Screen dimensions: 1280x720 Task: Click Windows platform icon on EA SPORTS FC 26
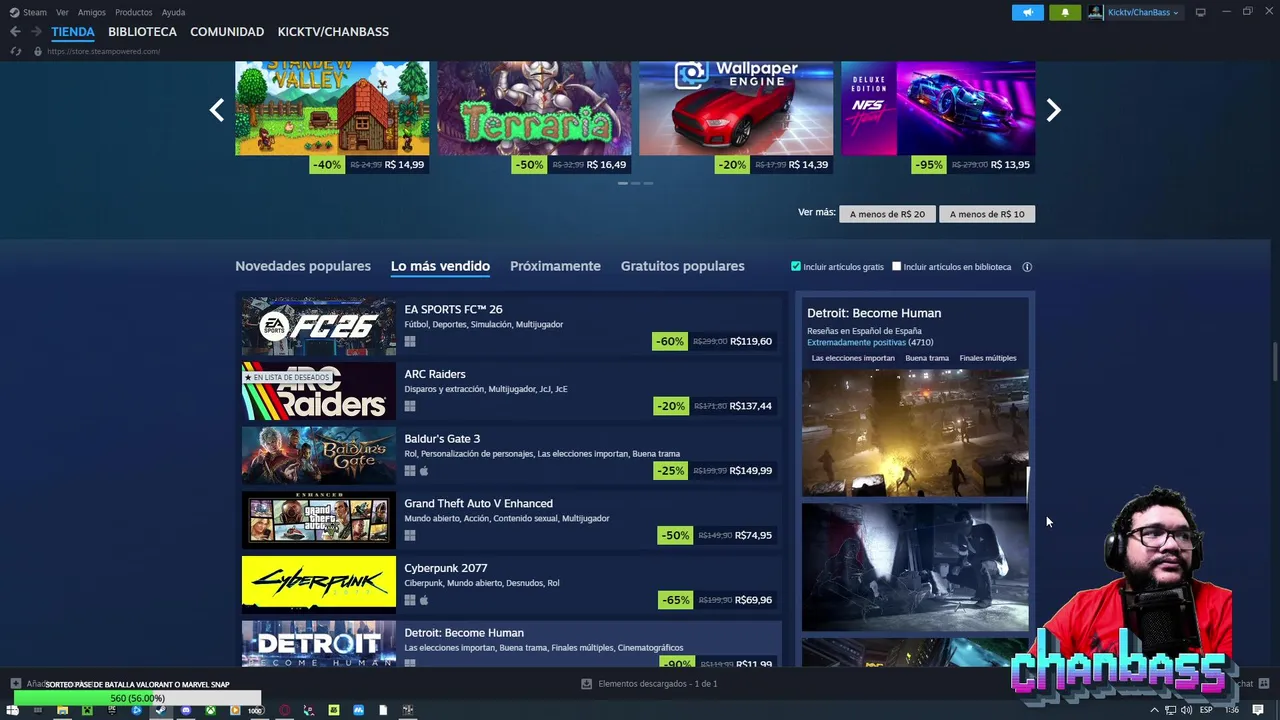[410, 341]
